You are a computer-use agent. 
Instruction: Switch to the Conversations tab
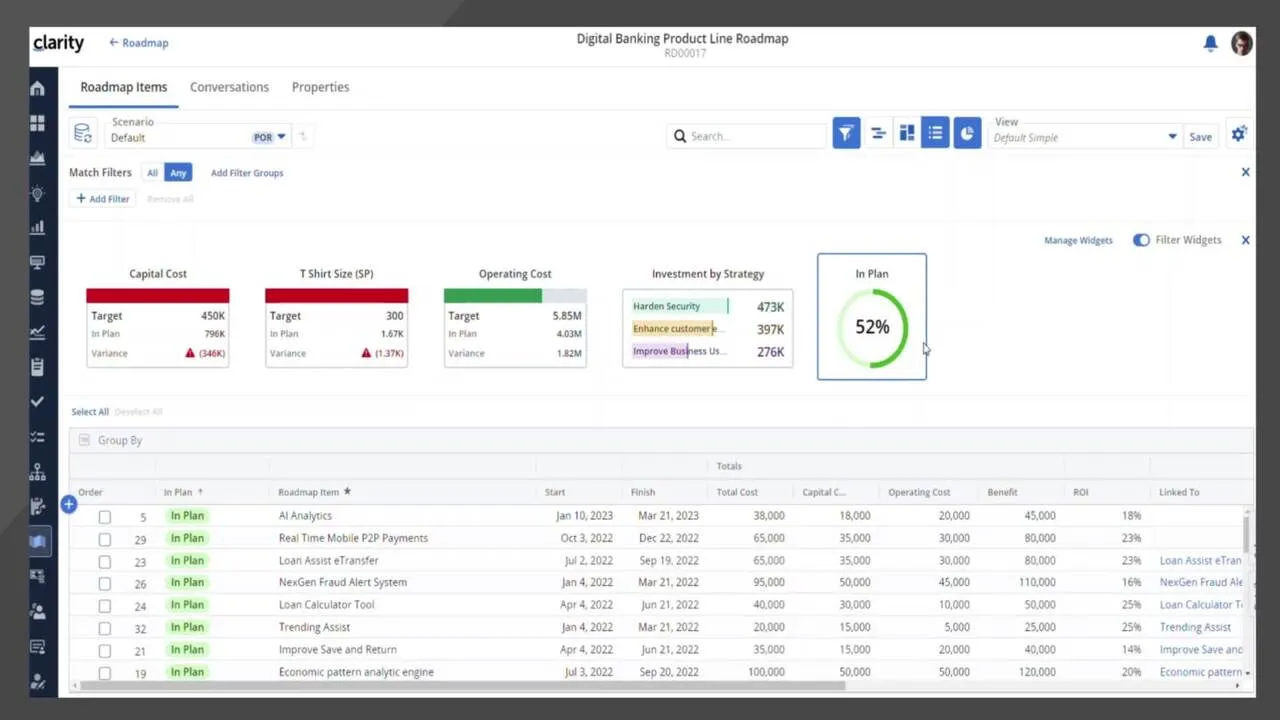coord(229,87)
